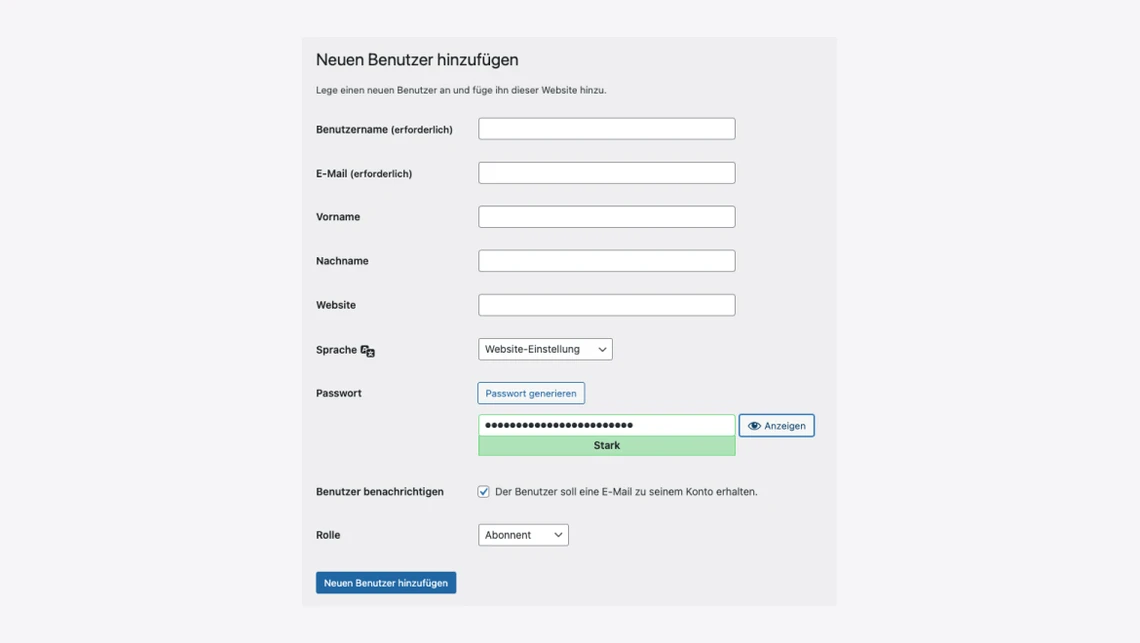This screenshot has height=643, width=1140.
Task: Expand the Rolle dropdown showing Abonnent
Action: tap(523, 535)
